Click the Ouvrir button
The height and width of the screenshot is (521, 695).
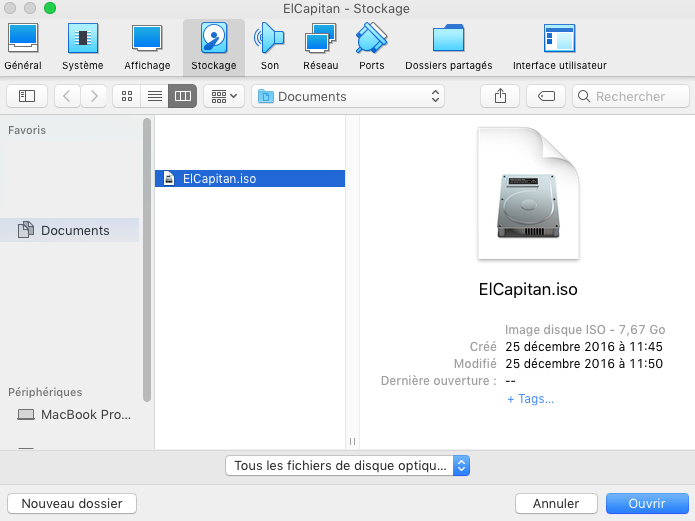[x=647, y=504]
